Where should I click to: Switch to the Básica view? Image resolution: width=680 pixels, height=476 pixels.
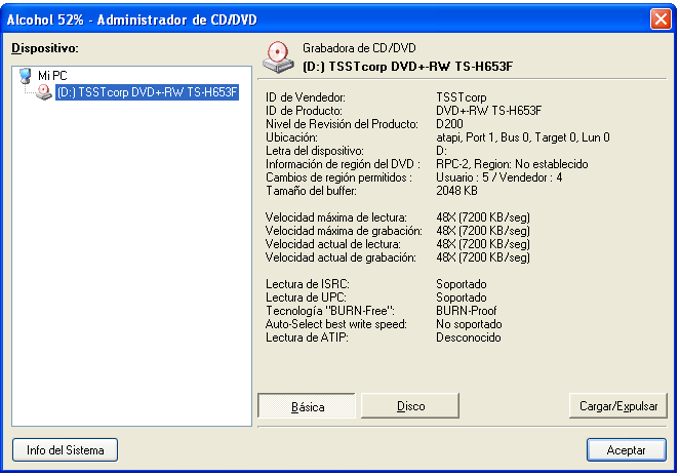(x=307, y=406)
